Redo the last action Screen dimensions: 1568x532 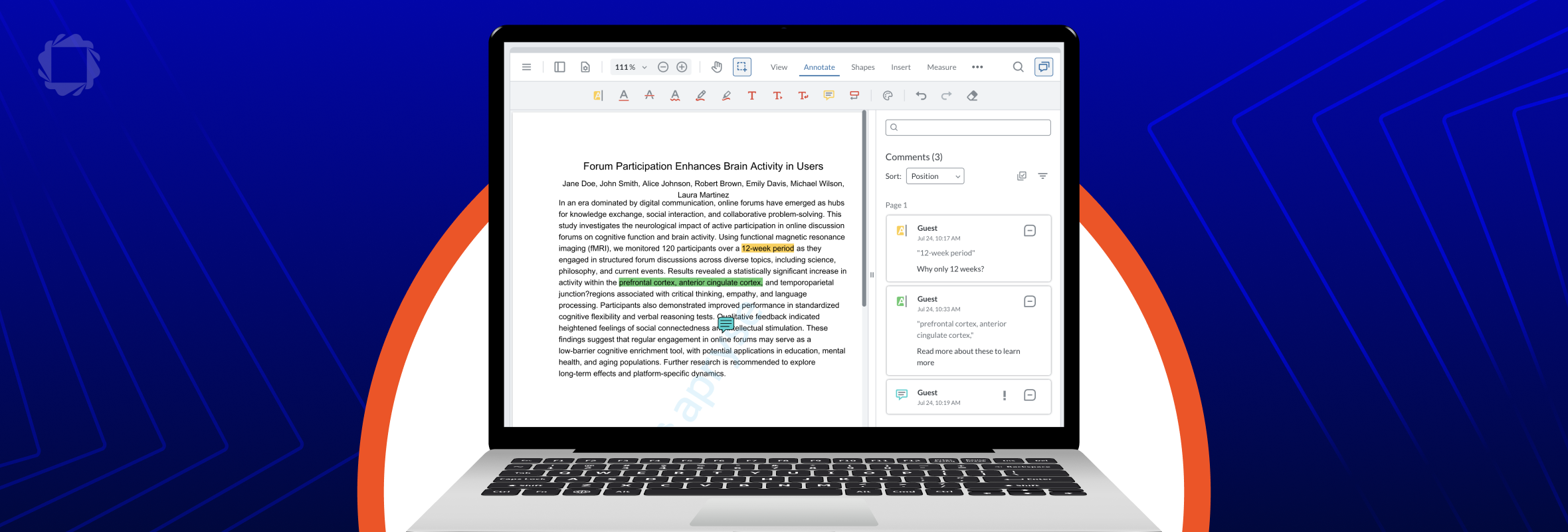[x=946, y=96]
